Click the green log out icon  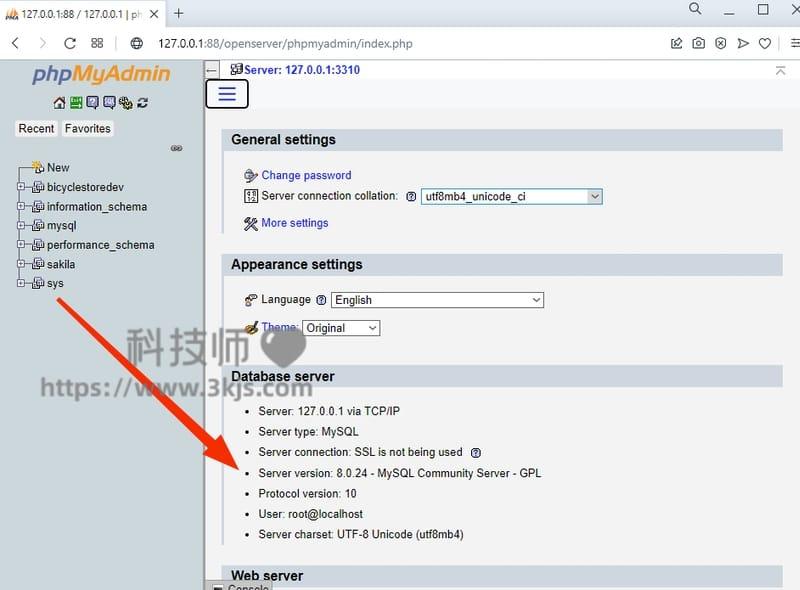click(76, 103)
